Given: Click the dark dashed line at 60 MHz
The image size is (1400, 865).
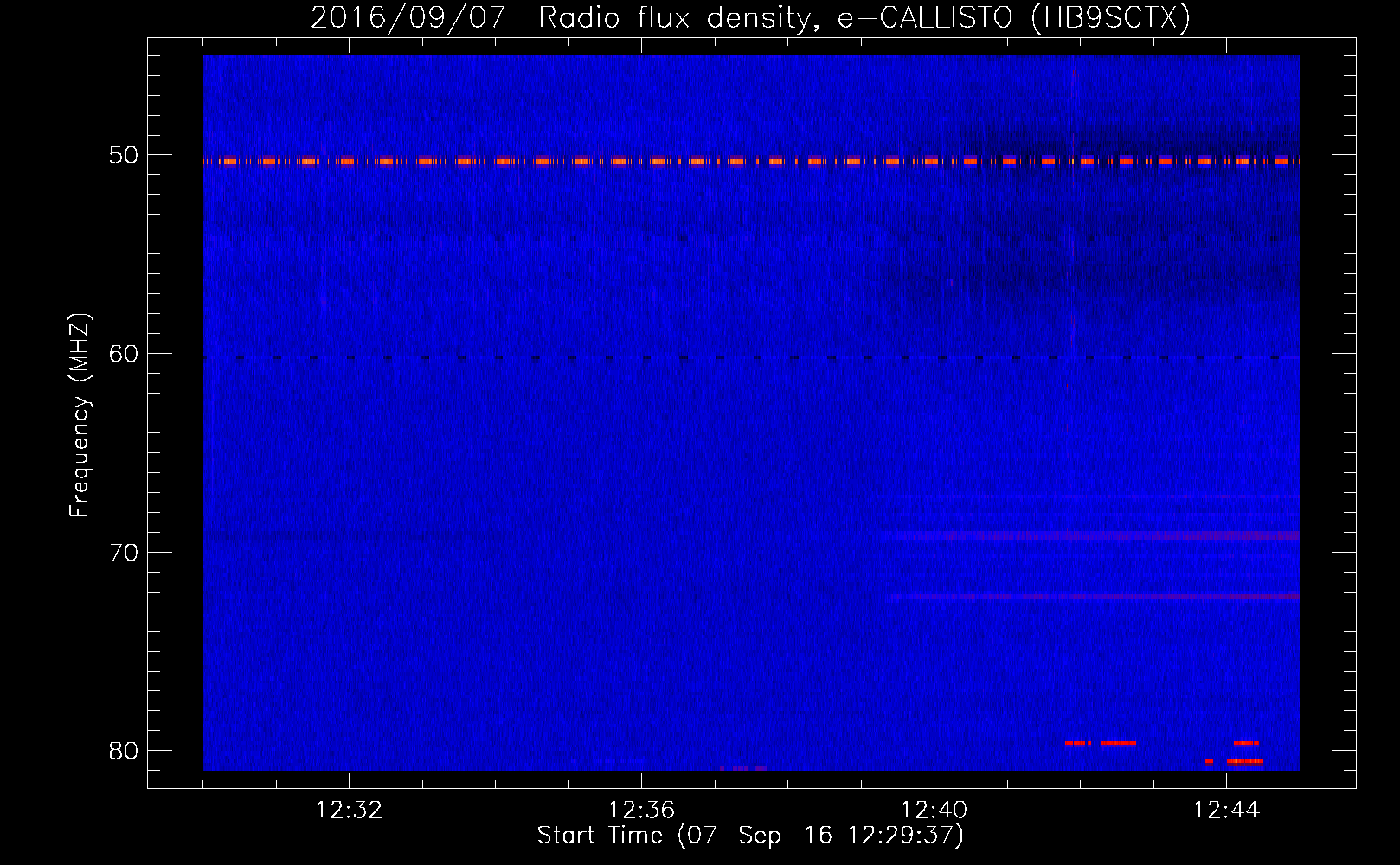Looking at the screenshot, I should click(751, 357).
